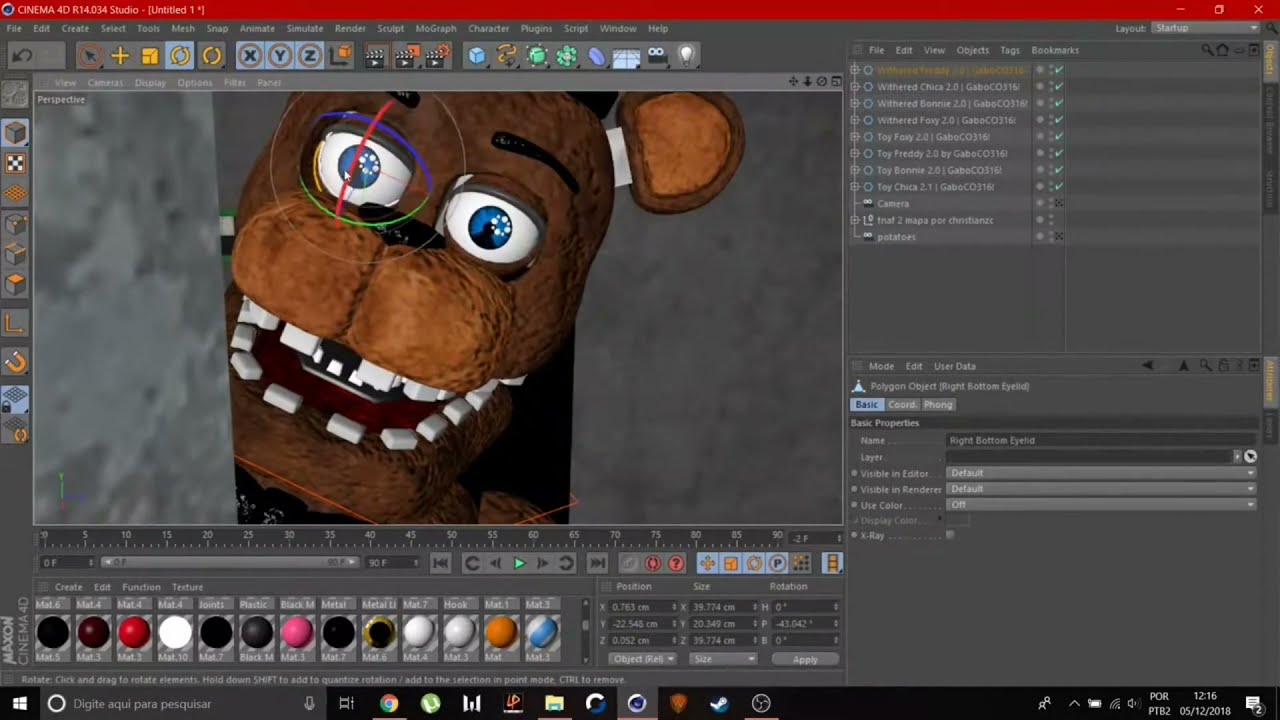
Task: Click the Floor environment icon
Action: pyautogui.click(x=627, y=56)
